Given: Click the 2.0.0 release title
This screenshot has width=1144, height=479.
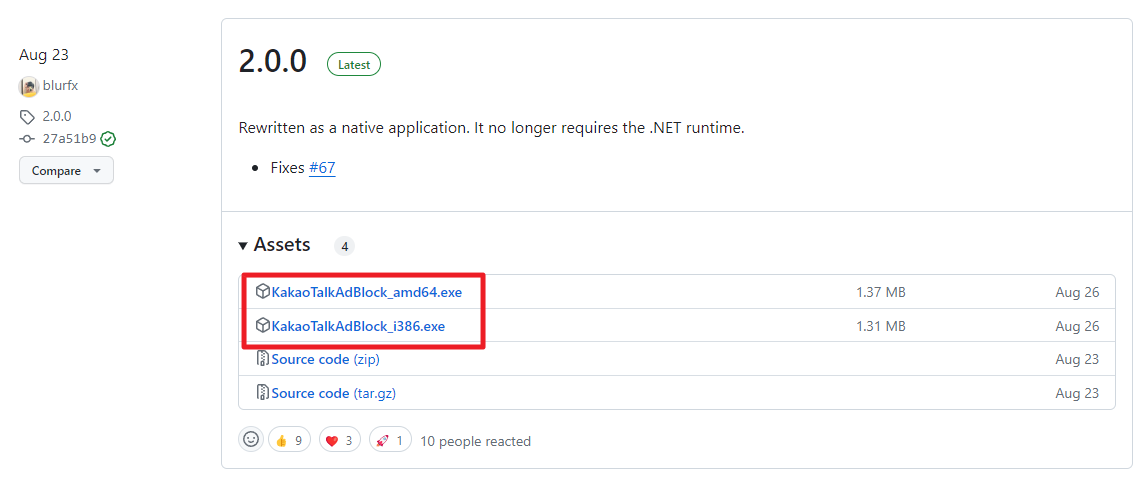Looking at the screenshot, I should (x=273, y=62).
